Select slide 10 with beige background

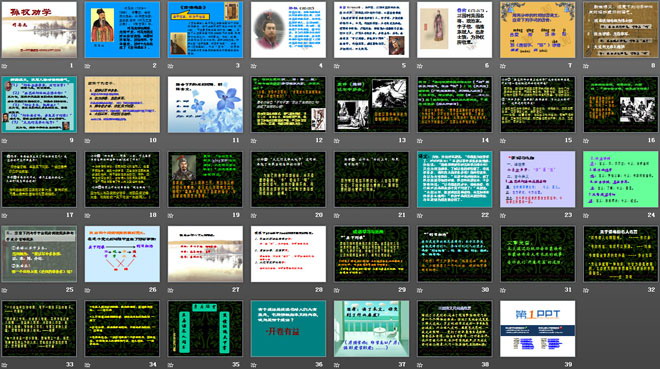pos(122,104)
